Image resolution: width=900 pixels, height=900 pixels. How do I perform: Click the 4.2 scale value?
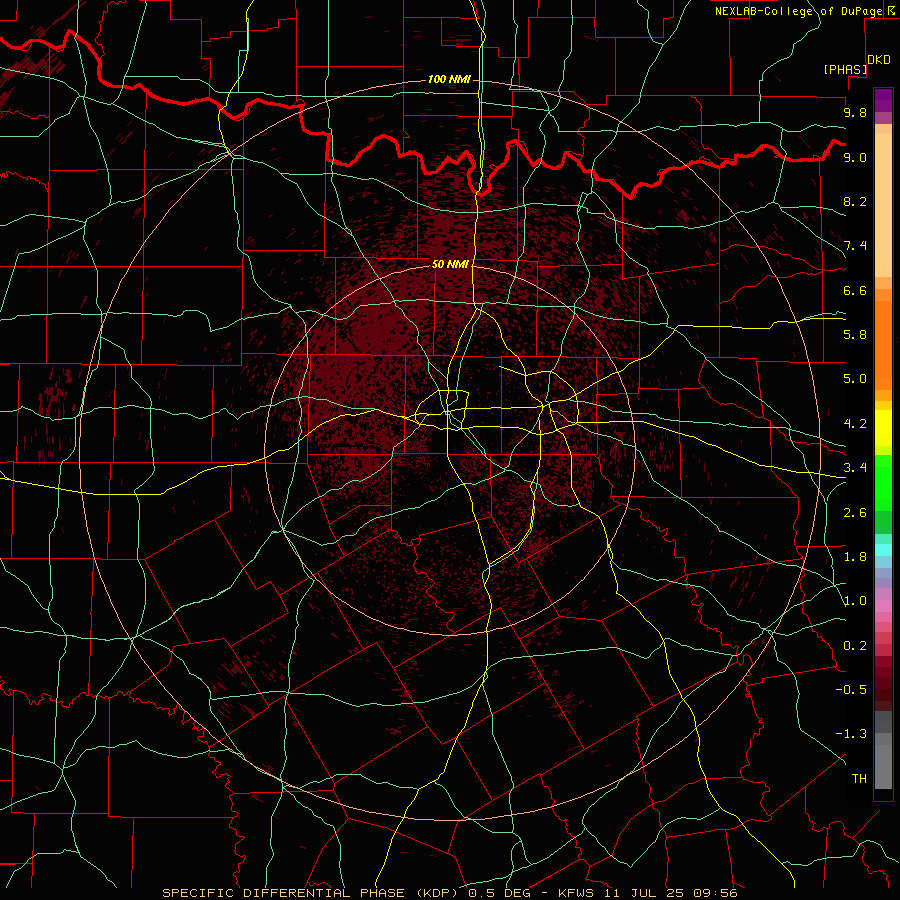point(855,424)
